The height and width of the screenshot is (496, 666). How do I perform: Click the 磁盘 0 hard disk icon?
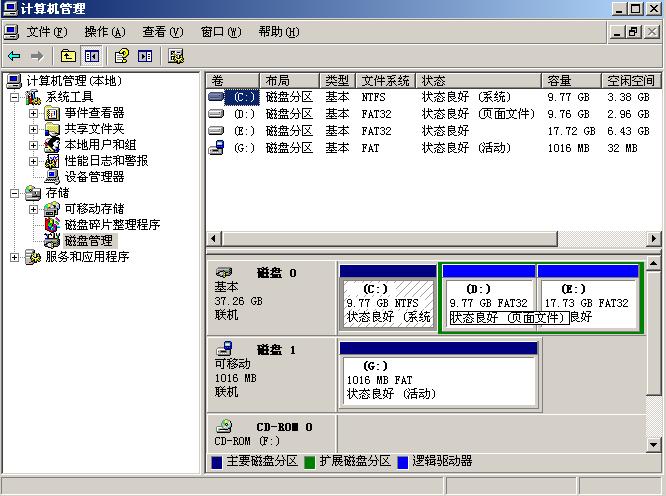click(224, 272)
